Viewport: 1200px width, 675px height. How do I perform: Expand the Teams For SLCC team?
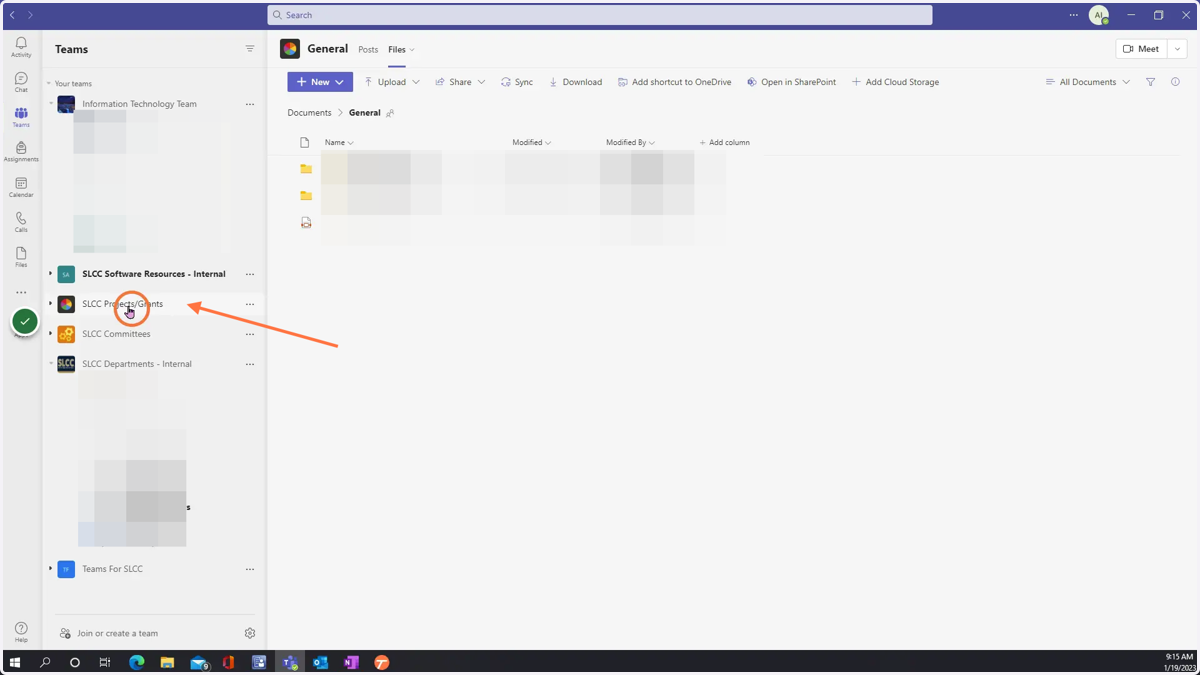tap(51, 568)
